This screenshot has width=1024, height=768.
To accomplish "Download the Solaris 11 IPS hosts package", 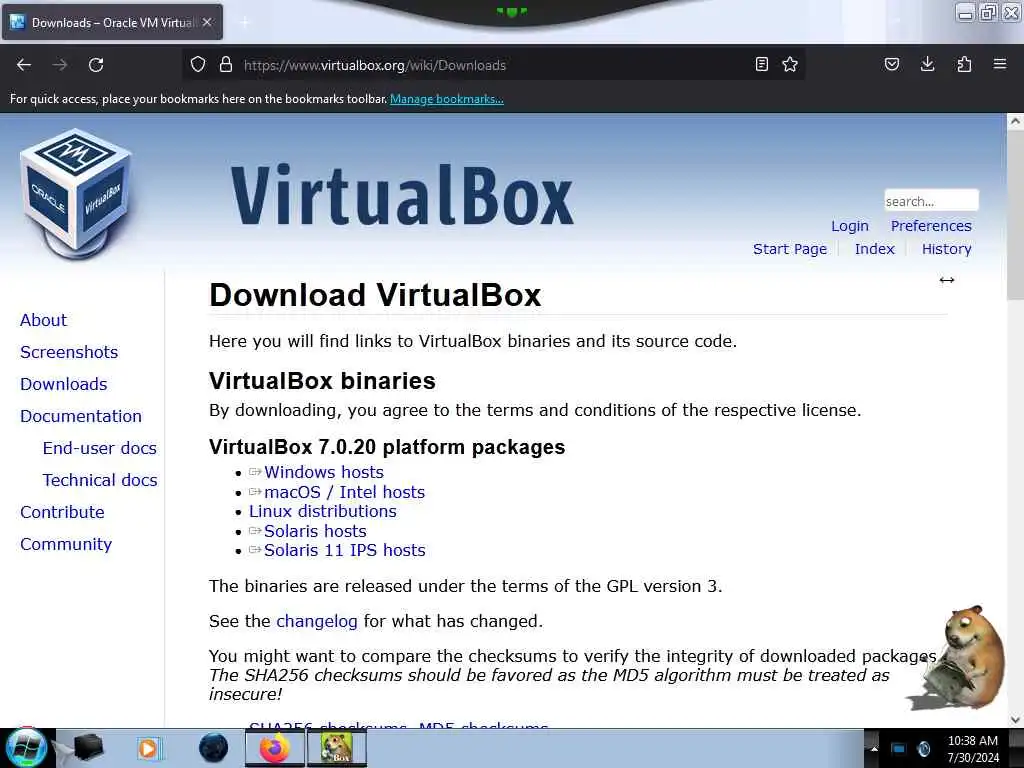I will 344,551.
